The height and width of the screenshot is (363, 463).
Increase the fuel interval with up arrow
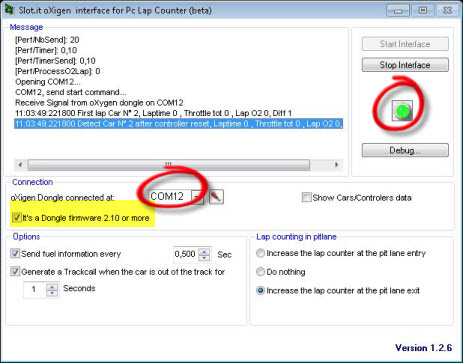pyautogui.click(x=204, y=251)
